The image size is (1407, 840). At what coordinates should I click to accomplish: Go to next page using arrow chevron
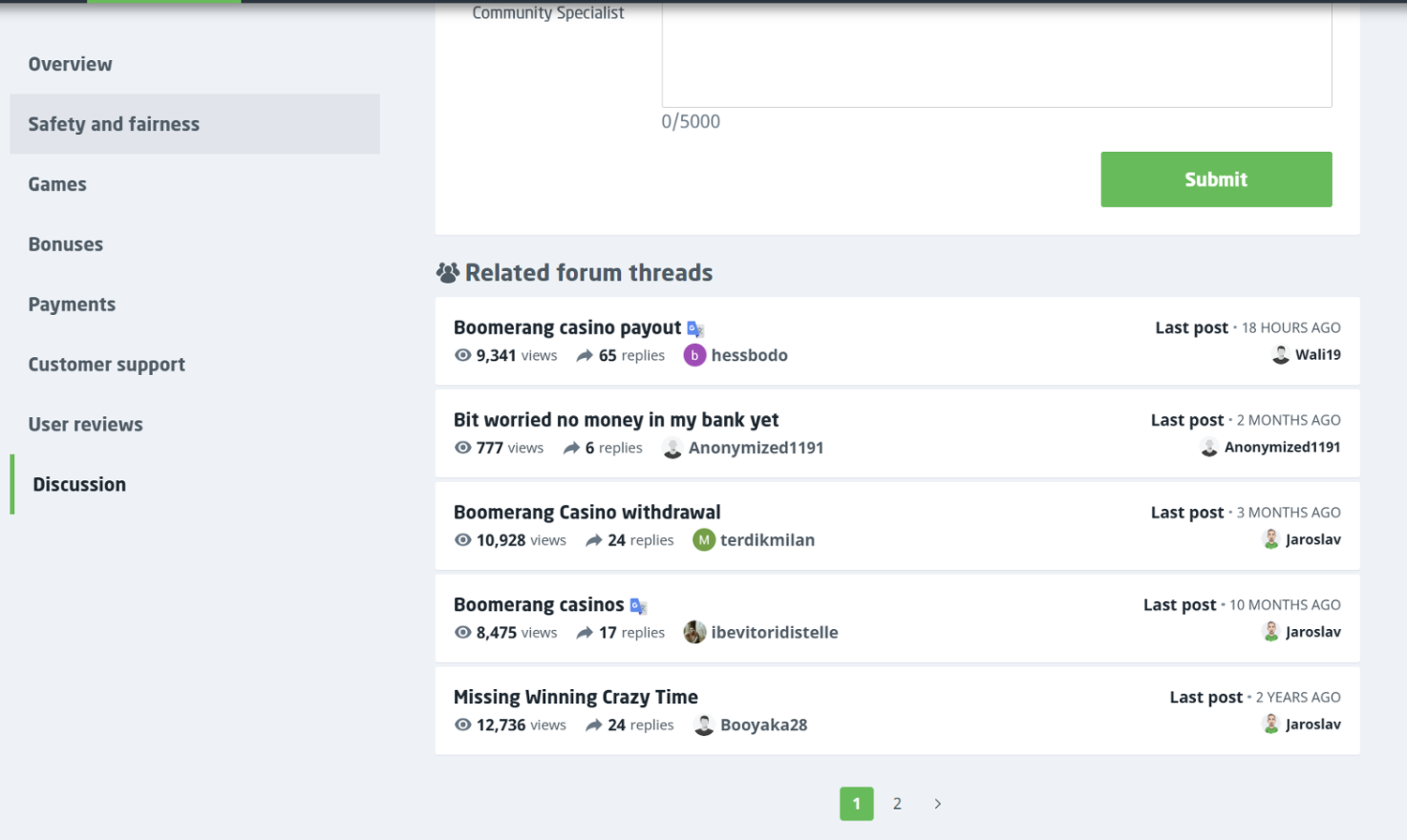937,803
